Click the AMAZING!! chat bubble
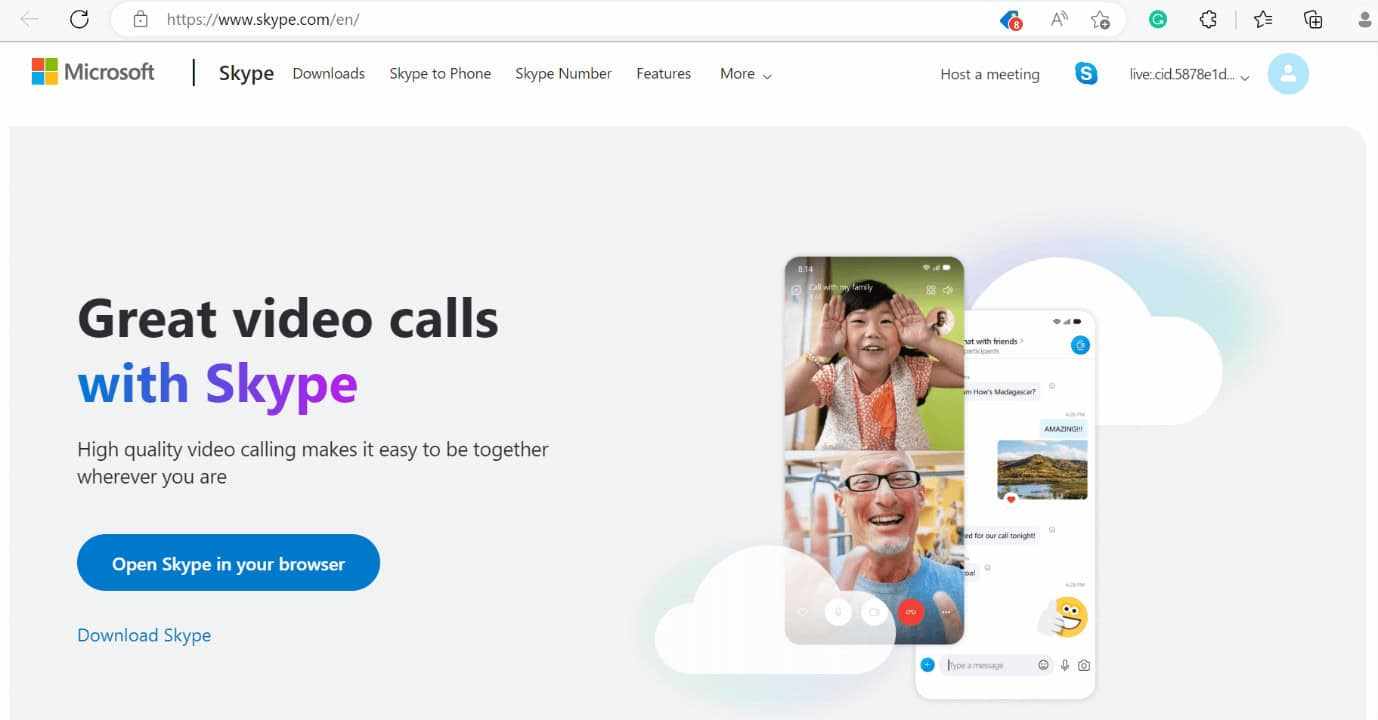 [x=1063, y=428]
